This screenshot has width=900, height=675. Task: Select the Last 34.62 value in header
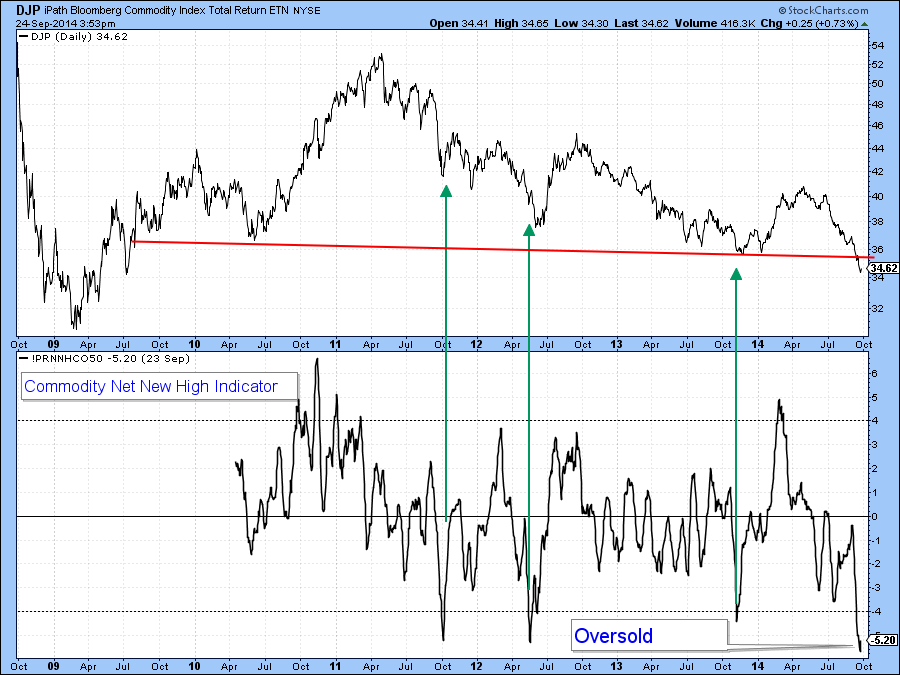[641, 24]
